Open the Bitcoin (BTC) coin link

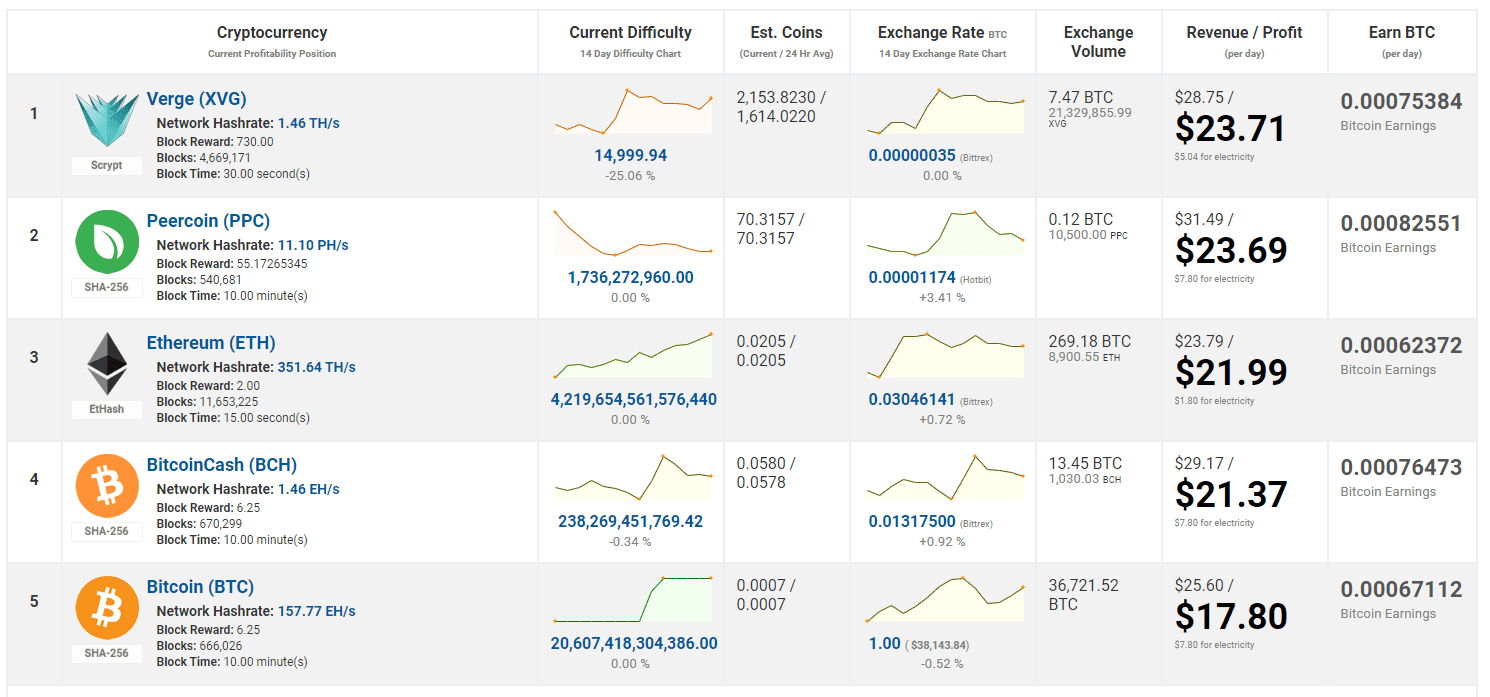coord(200,587)
